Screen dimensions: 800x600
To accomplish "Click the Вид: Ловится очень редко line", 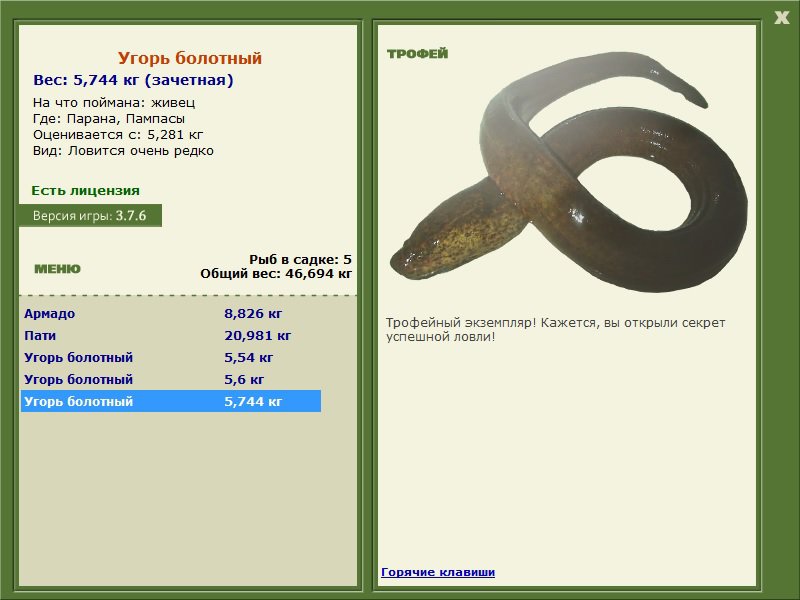I will point(123,151).
